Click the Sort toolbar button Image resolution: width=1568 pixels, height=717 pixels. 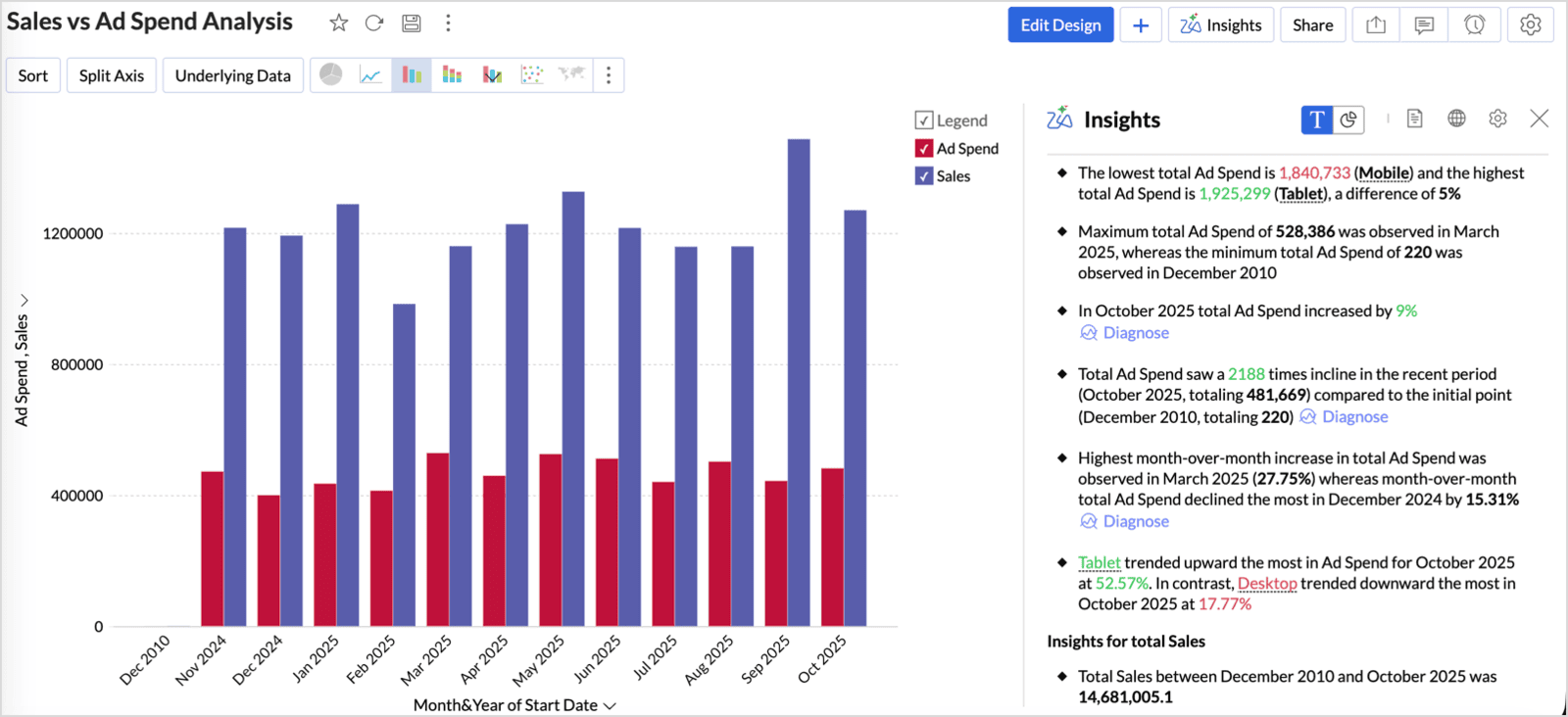pos(33,75)
